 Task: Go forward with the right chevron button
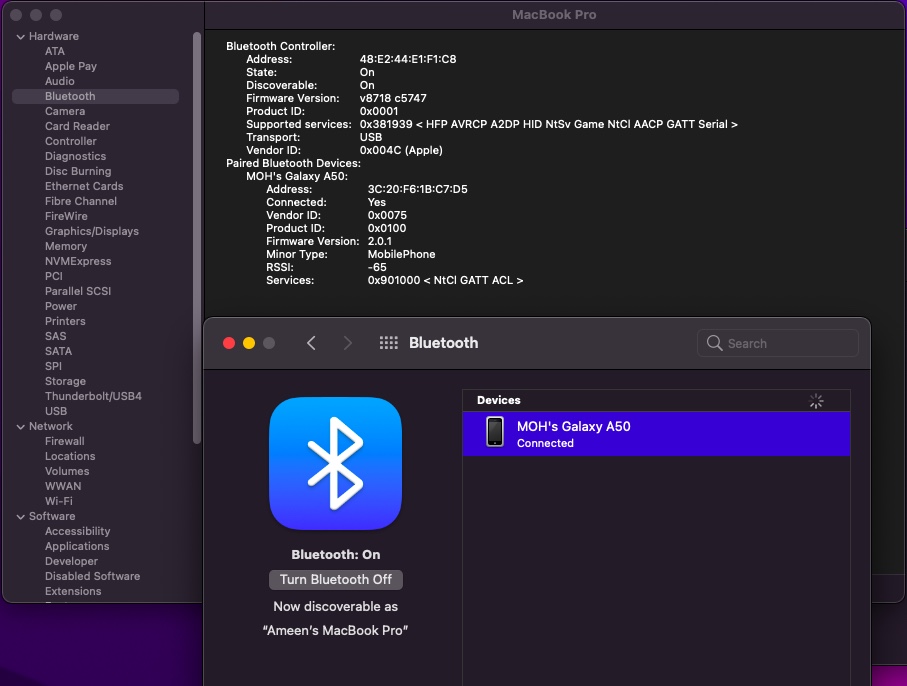tap(347, 343)
